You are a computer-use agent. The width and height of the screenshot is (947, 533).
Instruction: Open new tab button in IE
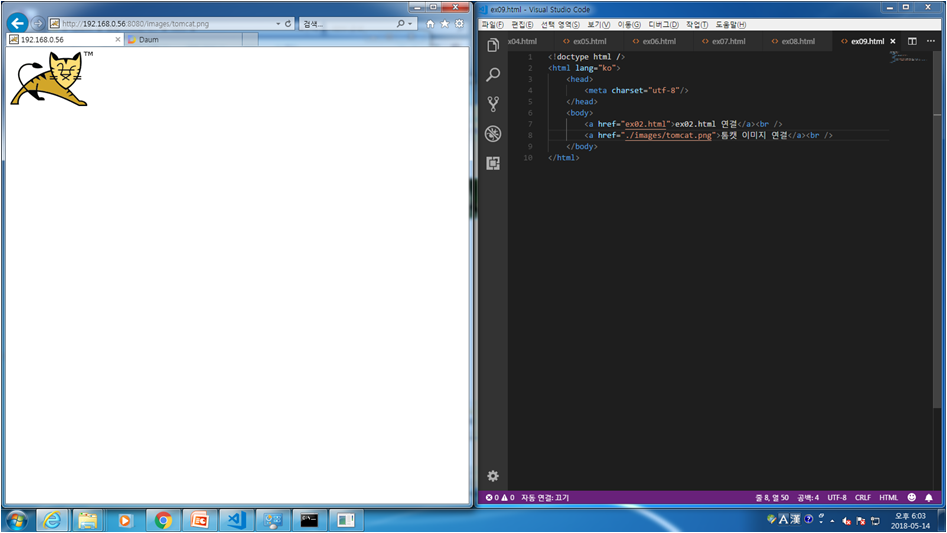click(250, 39)
